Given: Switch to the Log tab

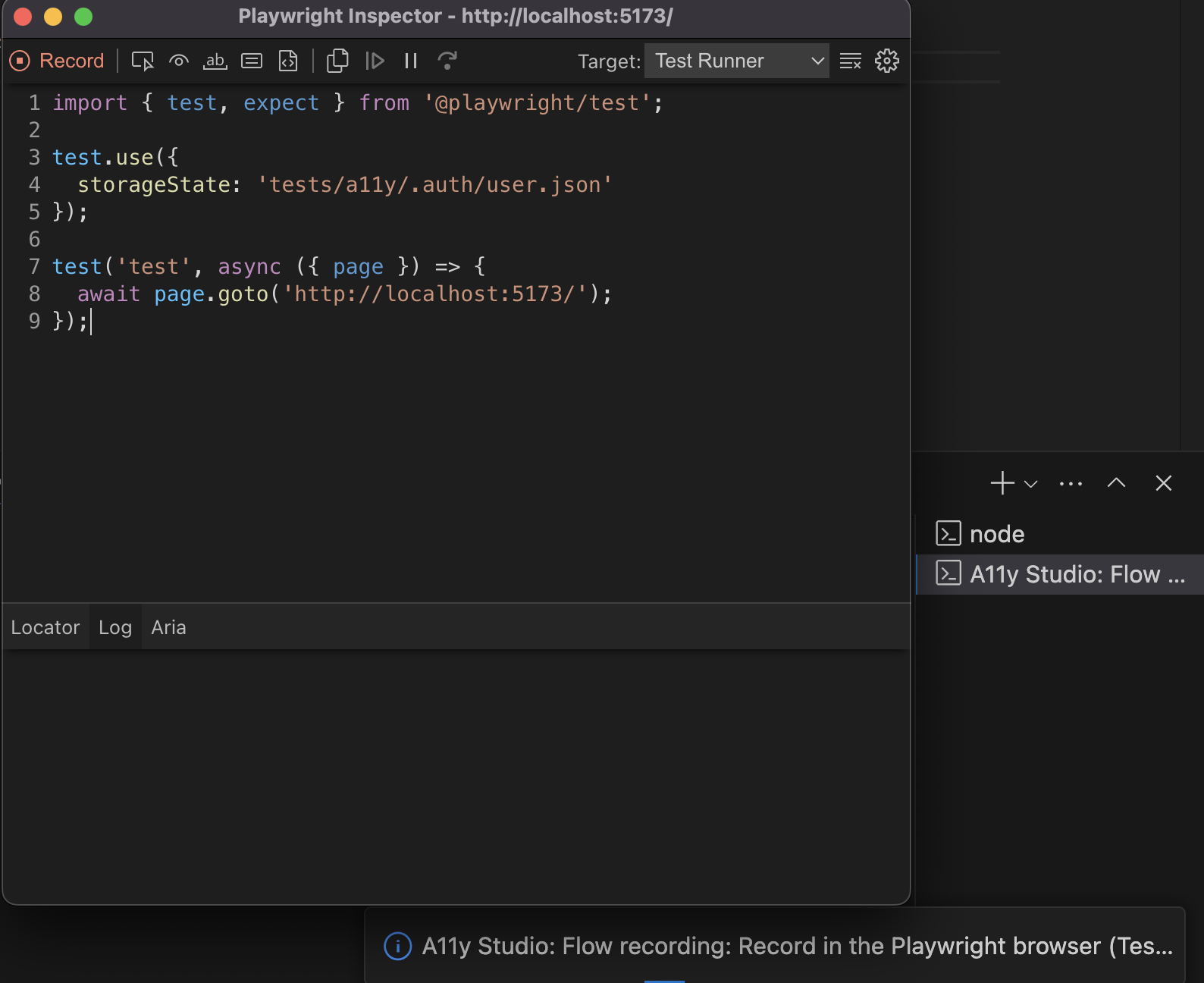Looking at the screenshot, I should (115, 627).
